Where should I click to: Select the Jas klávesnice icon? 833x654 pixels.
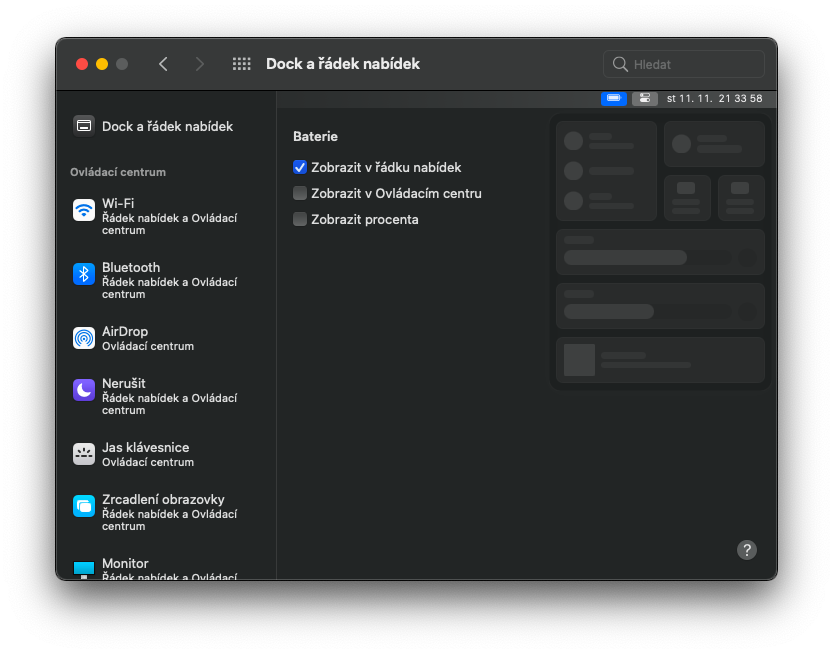[84, 454]
